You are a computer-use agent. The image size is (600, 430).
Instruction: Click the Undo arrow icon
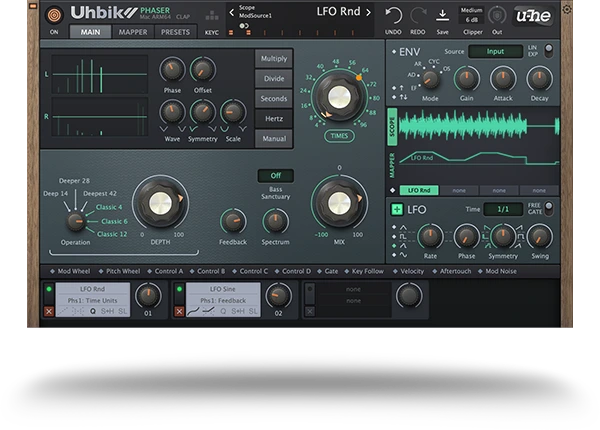[393, 14]
